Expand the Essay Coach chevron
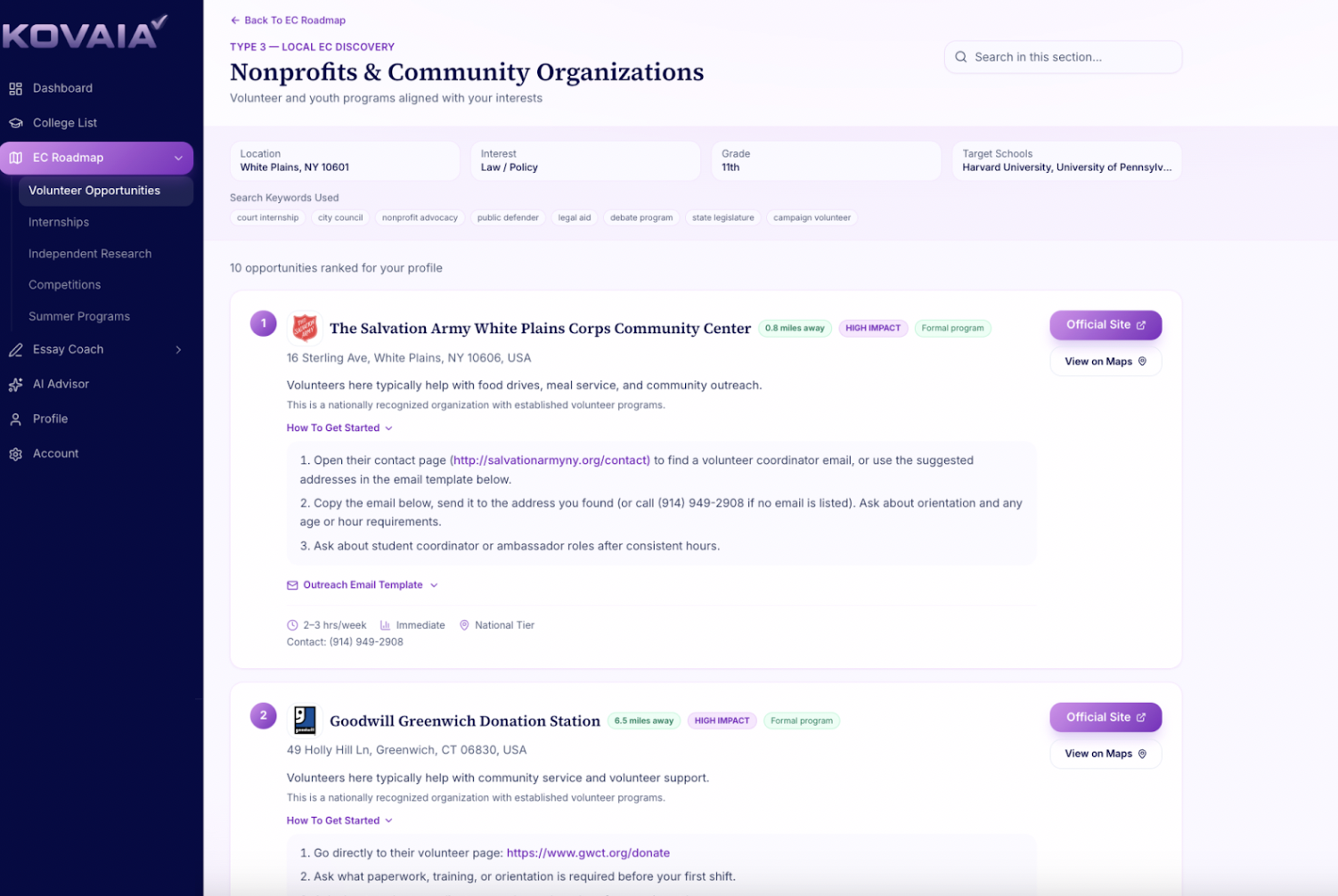 pos(178,350)
